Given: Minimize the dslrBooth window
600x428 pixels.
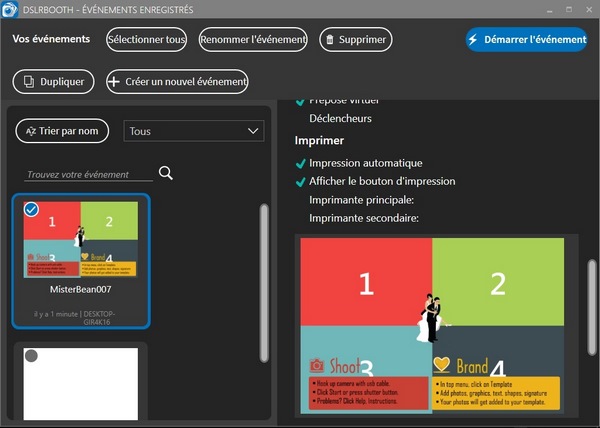Looking at the screenshot, I should coord(550,10).
